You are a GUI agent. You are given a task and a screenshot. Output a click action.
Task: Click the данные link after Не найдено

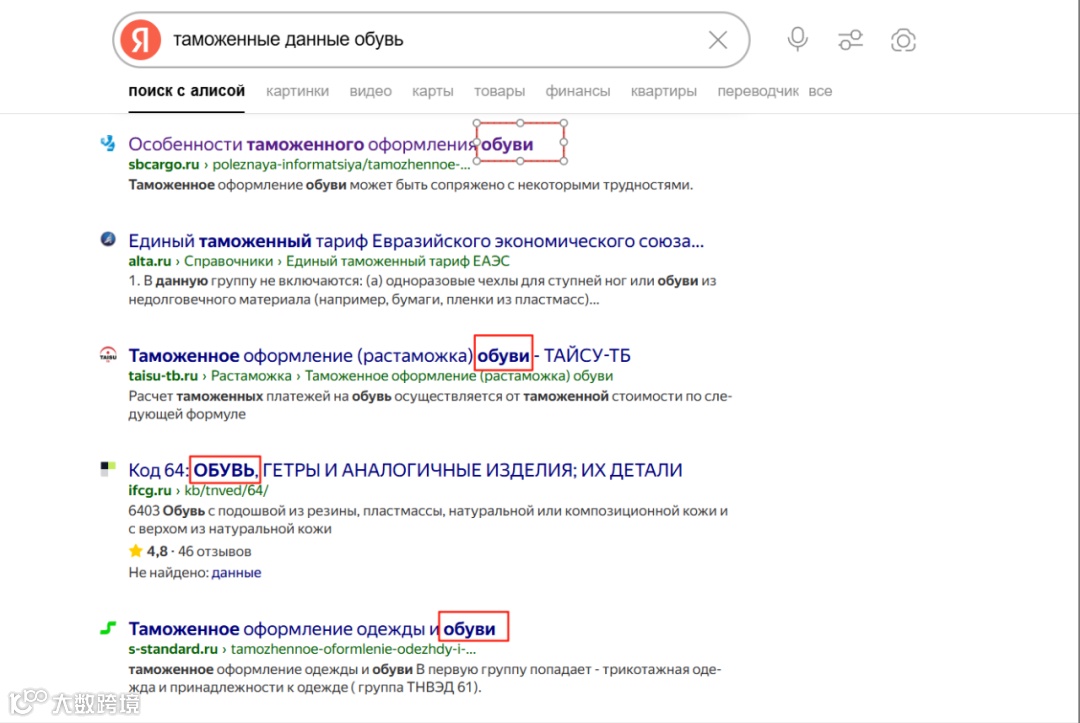coord(236,573)
